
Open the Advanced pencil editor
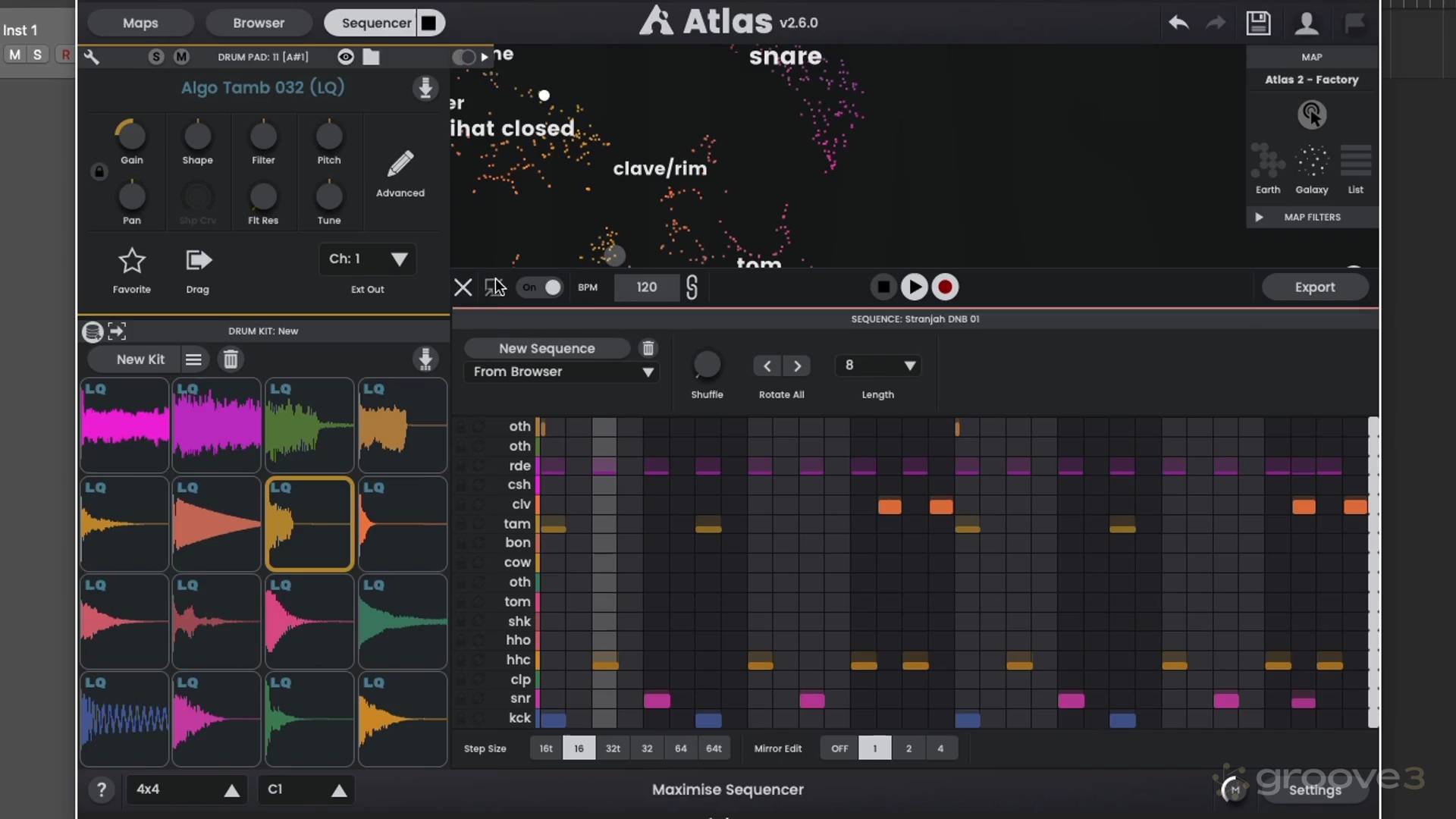400,164
